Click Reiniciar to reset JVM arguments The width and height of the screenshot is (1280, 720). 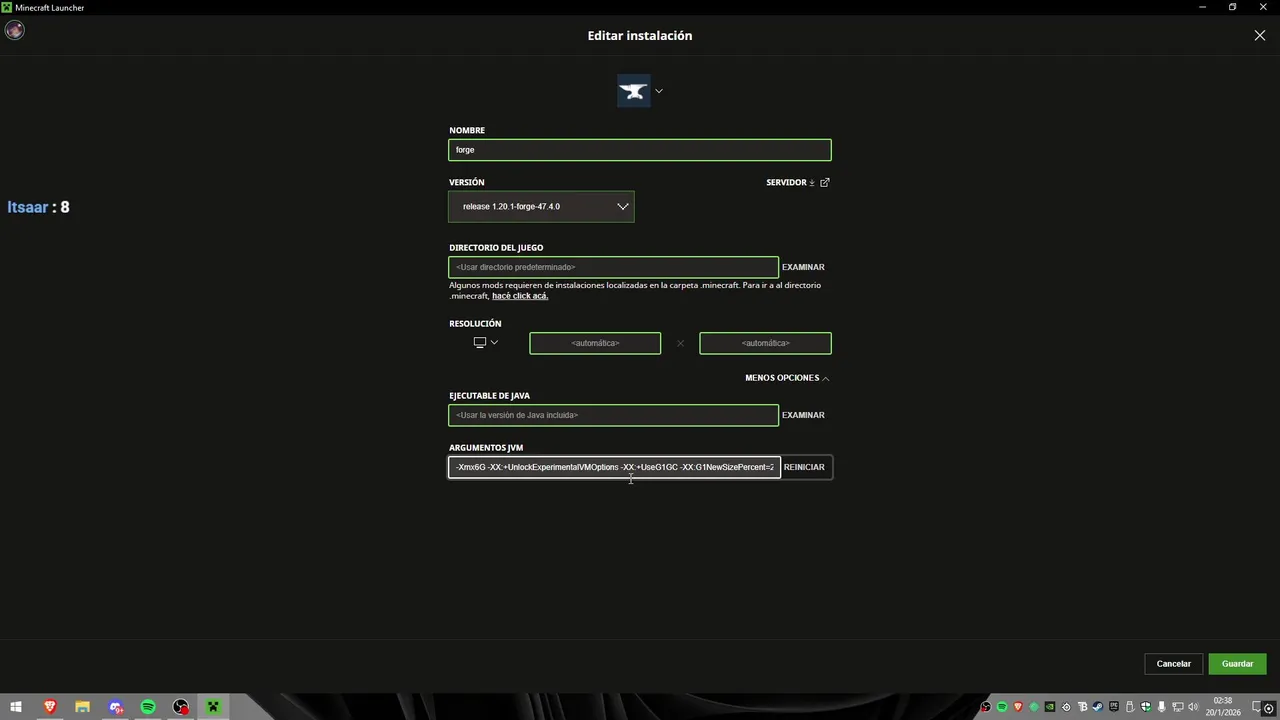(804, 467)
